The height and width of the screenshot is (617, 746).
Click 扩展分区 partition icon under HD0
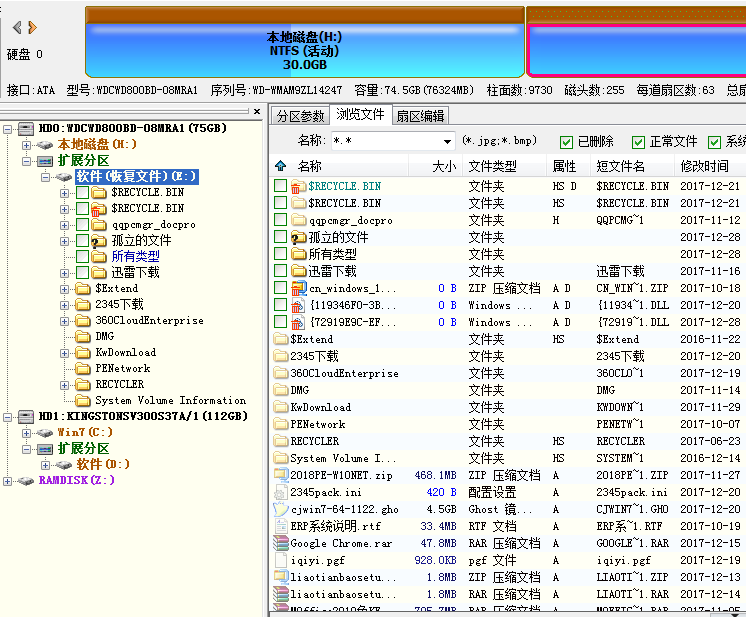[45, 161]
